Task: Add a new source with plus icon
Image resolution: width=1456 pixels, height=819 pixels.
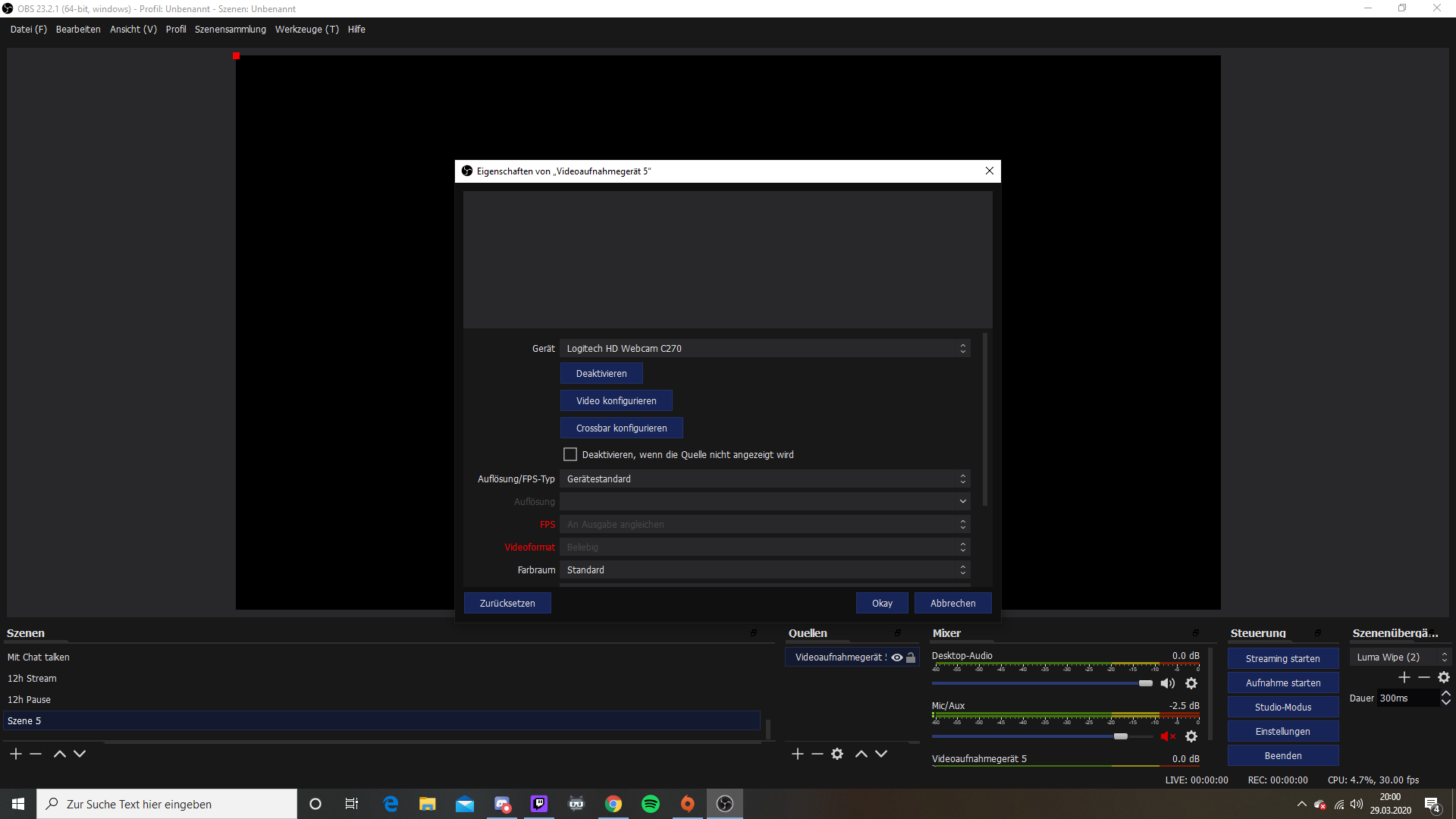Action: [x=797, y=754]
